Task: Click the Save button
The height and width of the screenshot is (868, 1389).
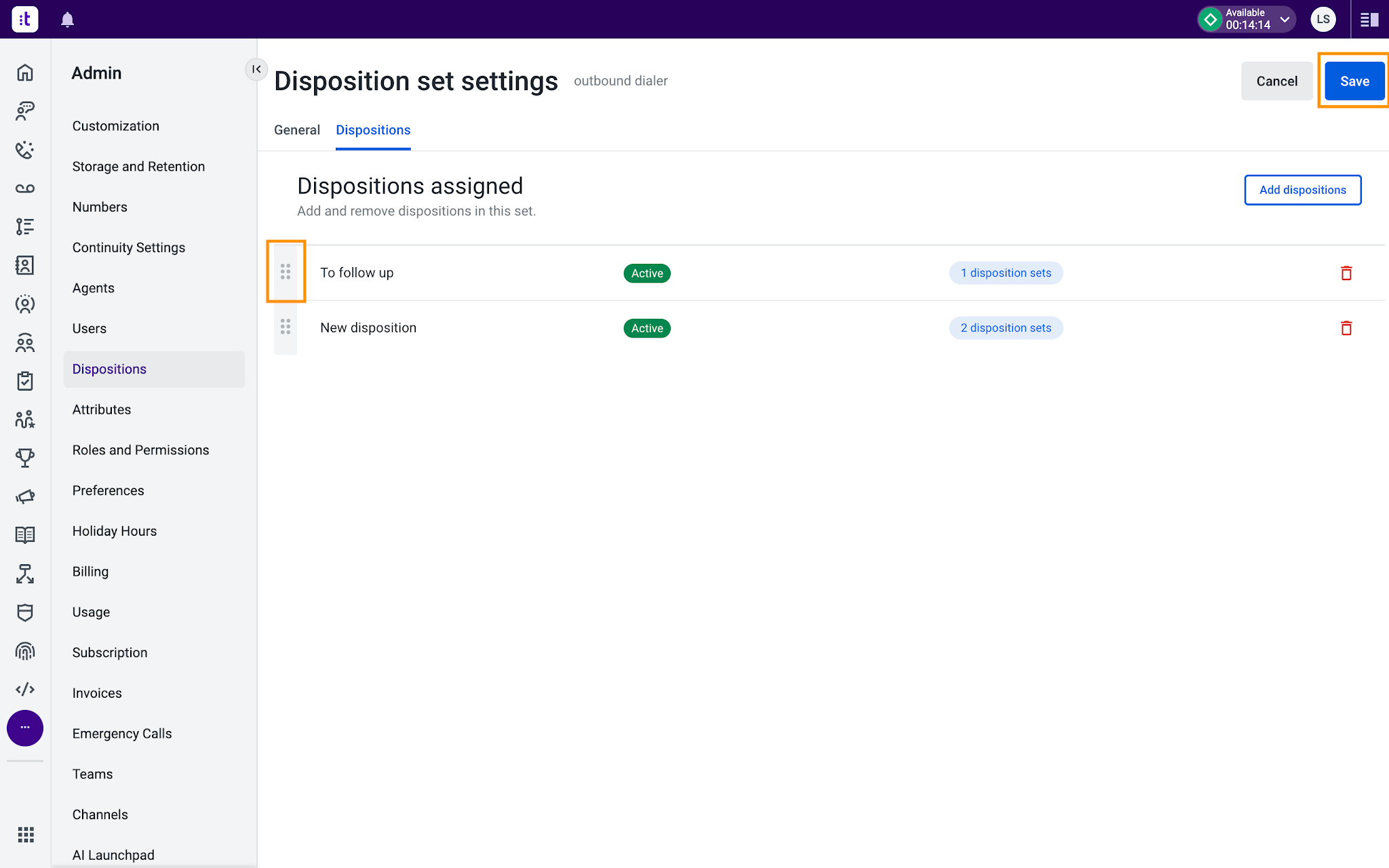Action: [x=1354, y=81]
